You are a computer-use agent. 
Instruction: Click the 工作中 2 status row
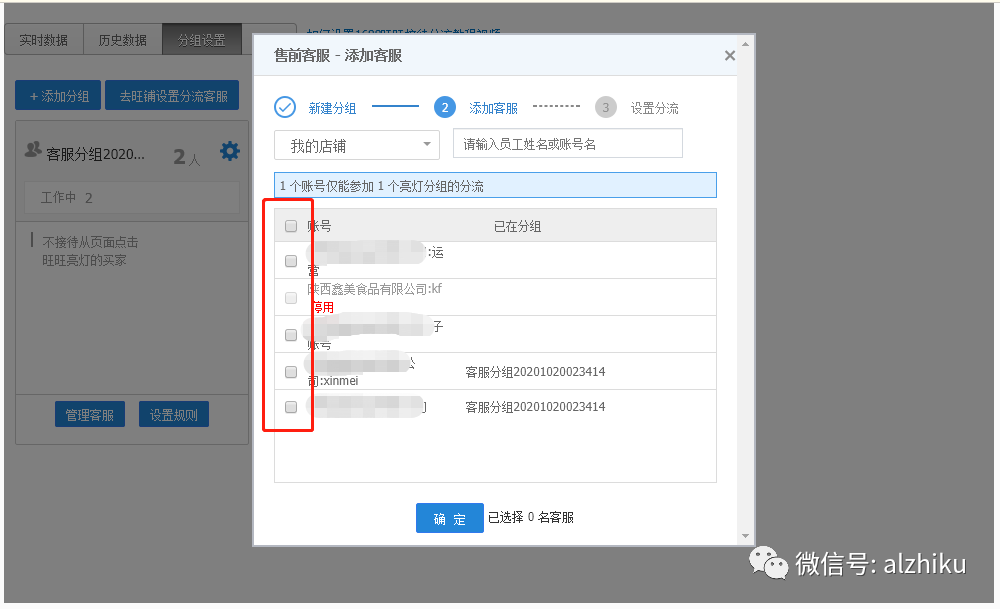tap(132, 198)
